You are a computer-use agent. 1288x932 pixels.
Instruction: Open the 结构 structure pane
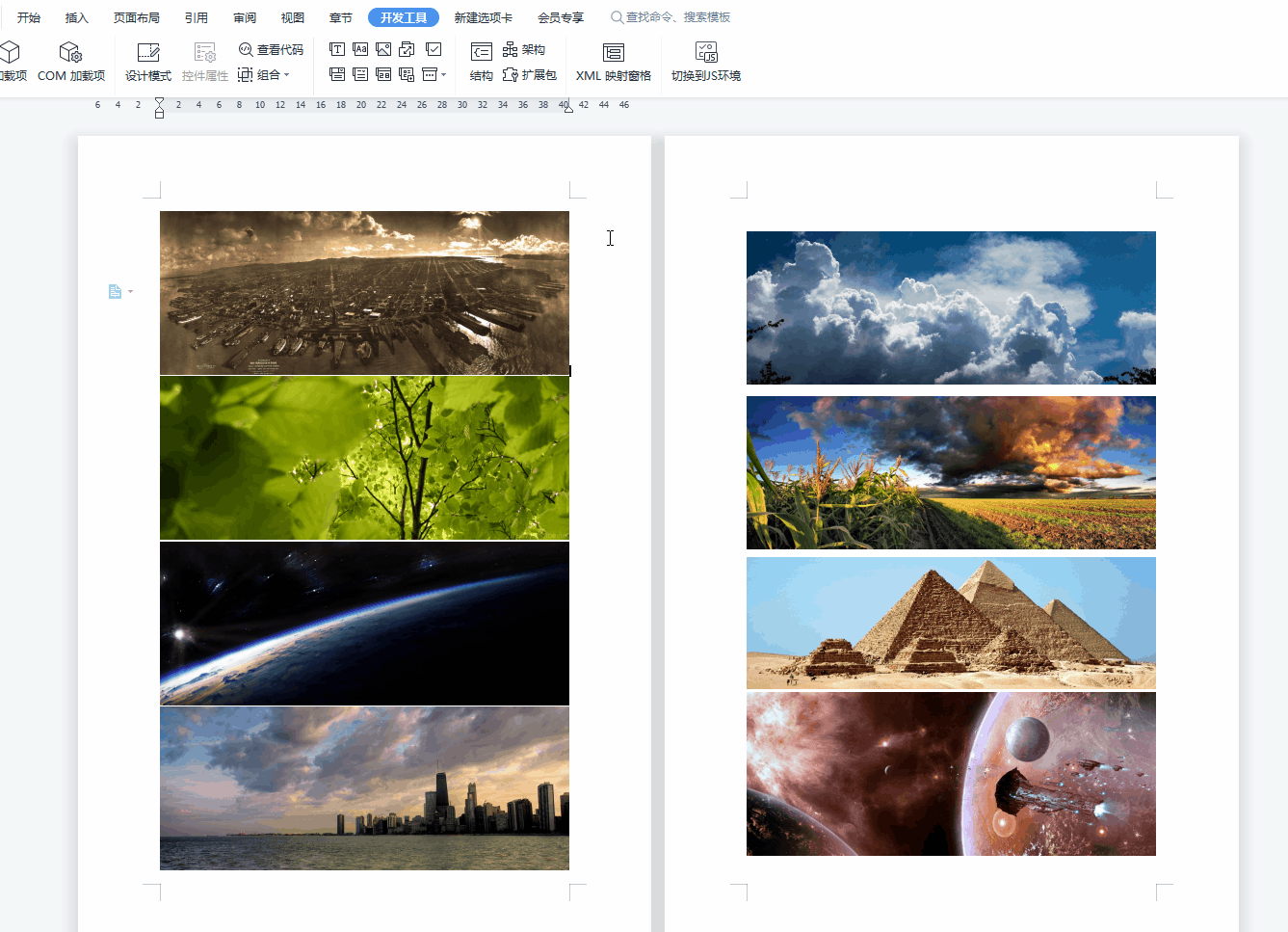click(482, 62)
